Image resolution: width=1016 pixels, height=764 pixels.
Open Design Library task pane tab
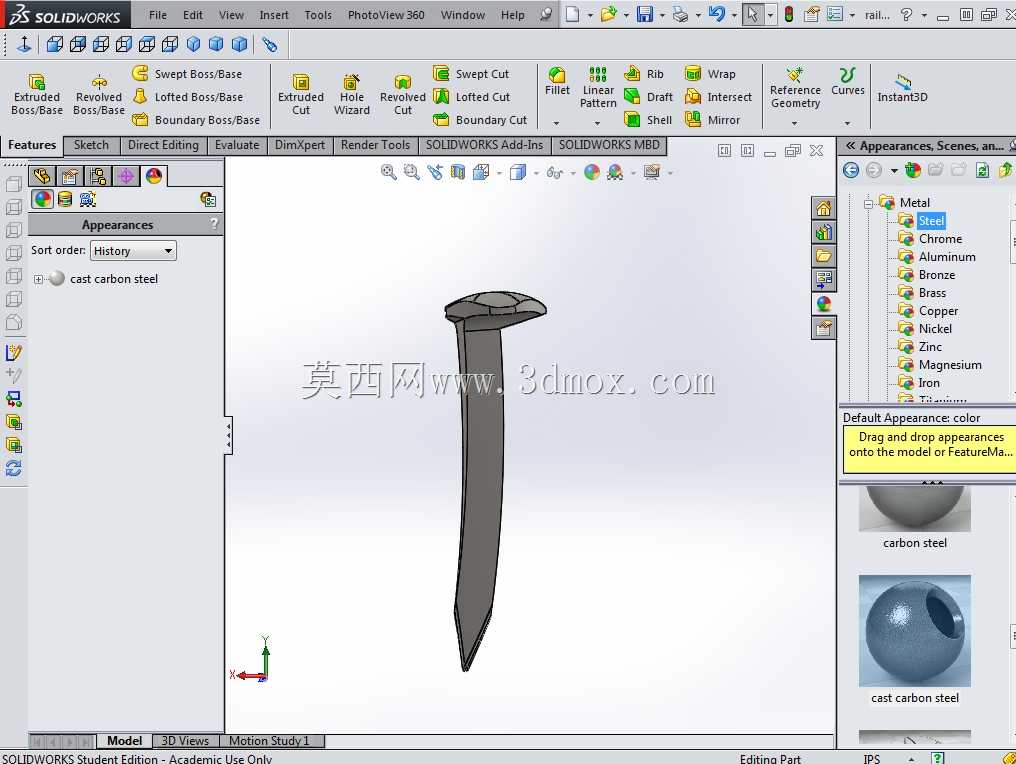(x=824, y=232)
